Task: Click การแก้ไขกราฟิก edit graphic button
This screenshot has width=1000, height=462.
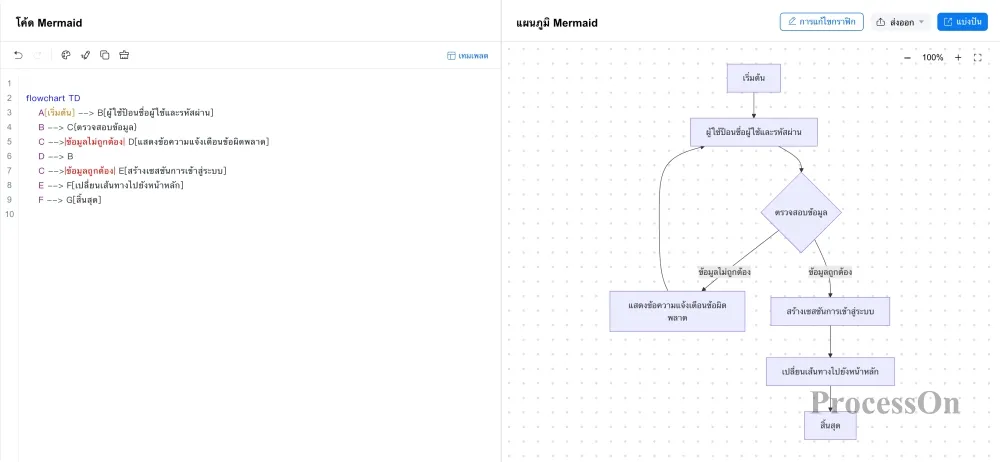Action: 821,22
